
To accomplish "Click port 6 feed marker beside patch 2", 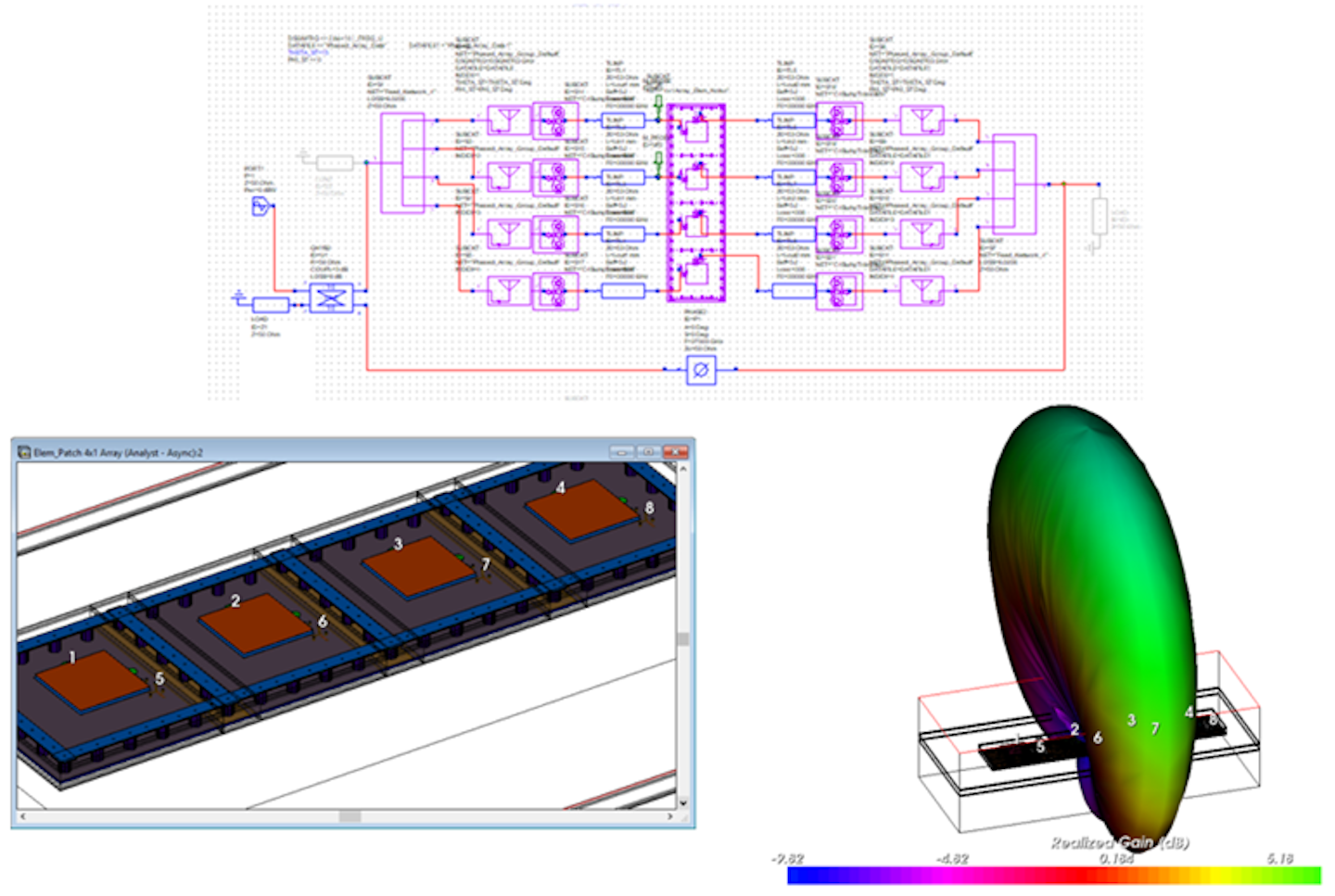I will point(322,622).
